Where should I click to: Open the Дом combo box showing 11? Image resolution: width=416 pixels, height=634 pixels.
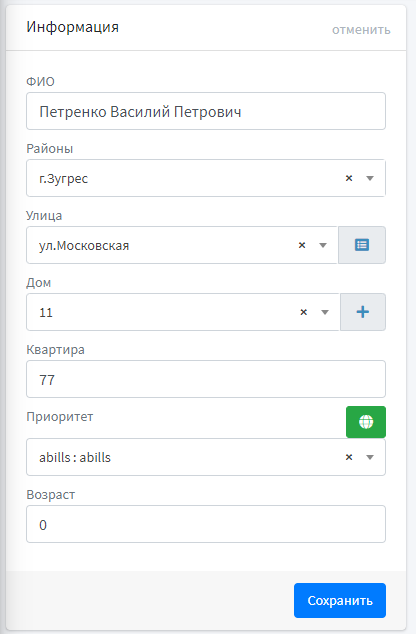point(183,312)
